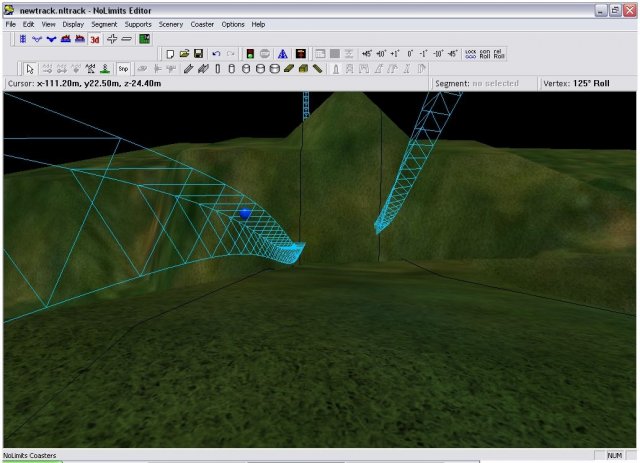Open the Segment menu
The height and width of the screenshot is (463, 640).
(x=104, y=23)
